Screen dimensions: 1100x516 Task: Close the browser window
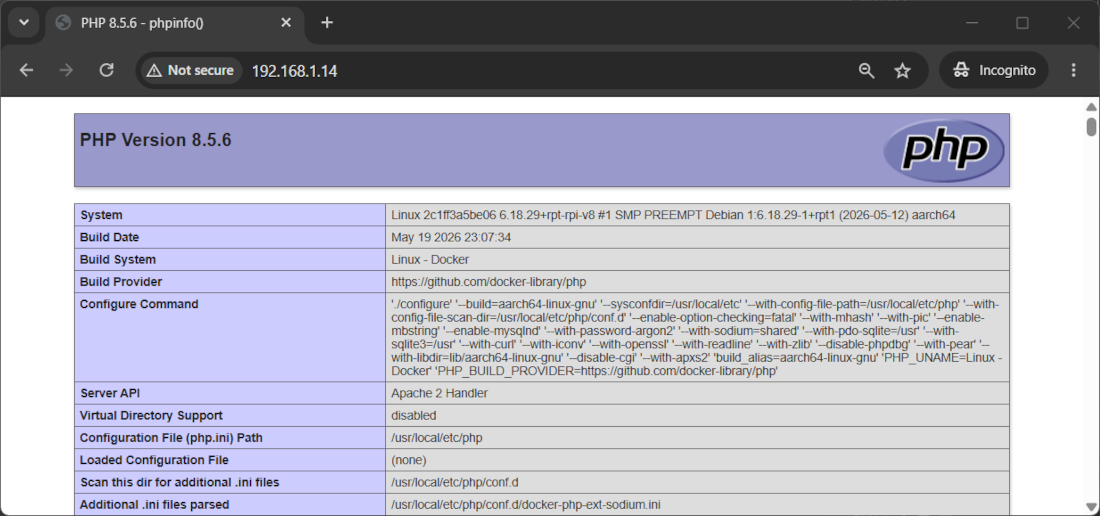click(x=1073, y=22)
